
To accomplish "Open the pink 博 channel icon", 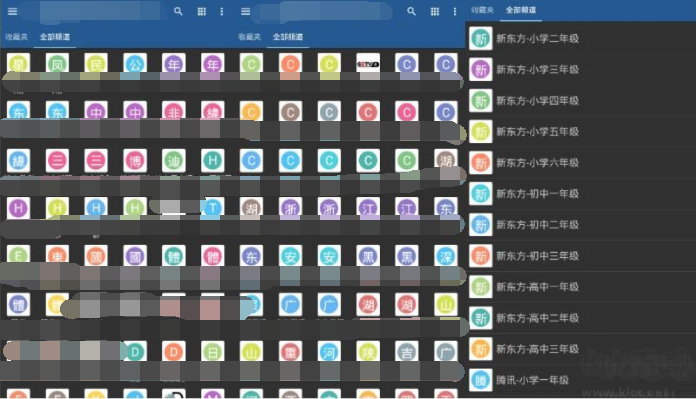I will [x=135, y=160].
